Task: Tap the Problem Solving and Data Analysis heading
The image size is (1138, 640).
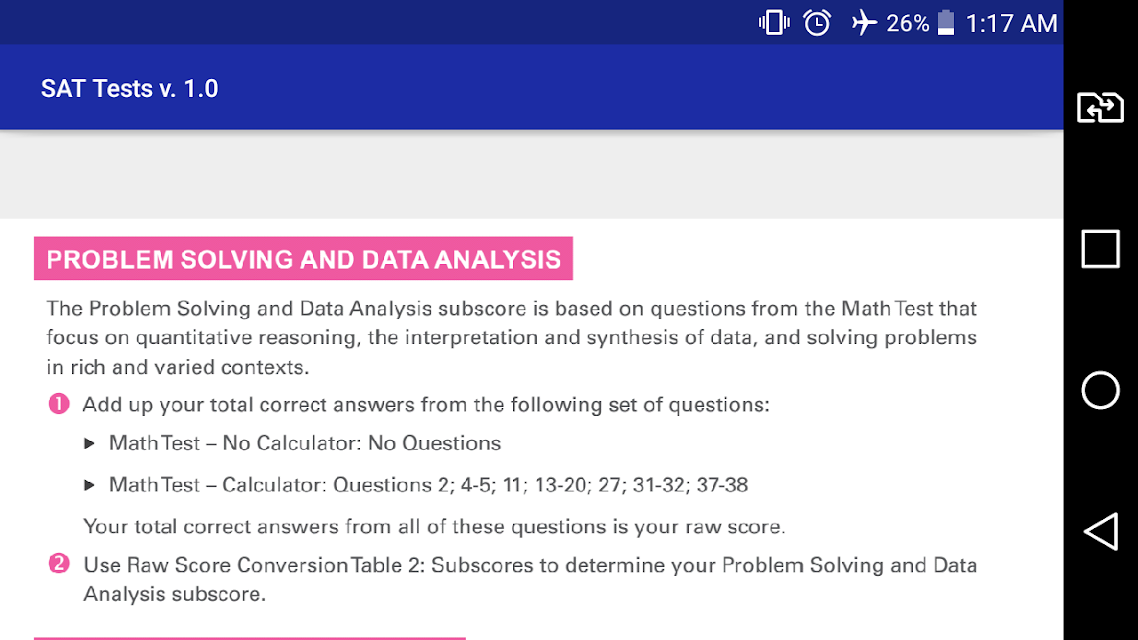Action: pyautogui.click(x=303, y=258)
